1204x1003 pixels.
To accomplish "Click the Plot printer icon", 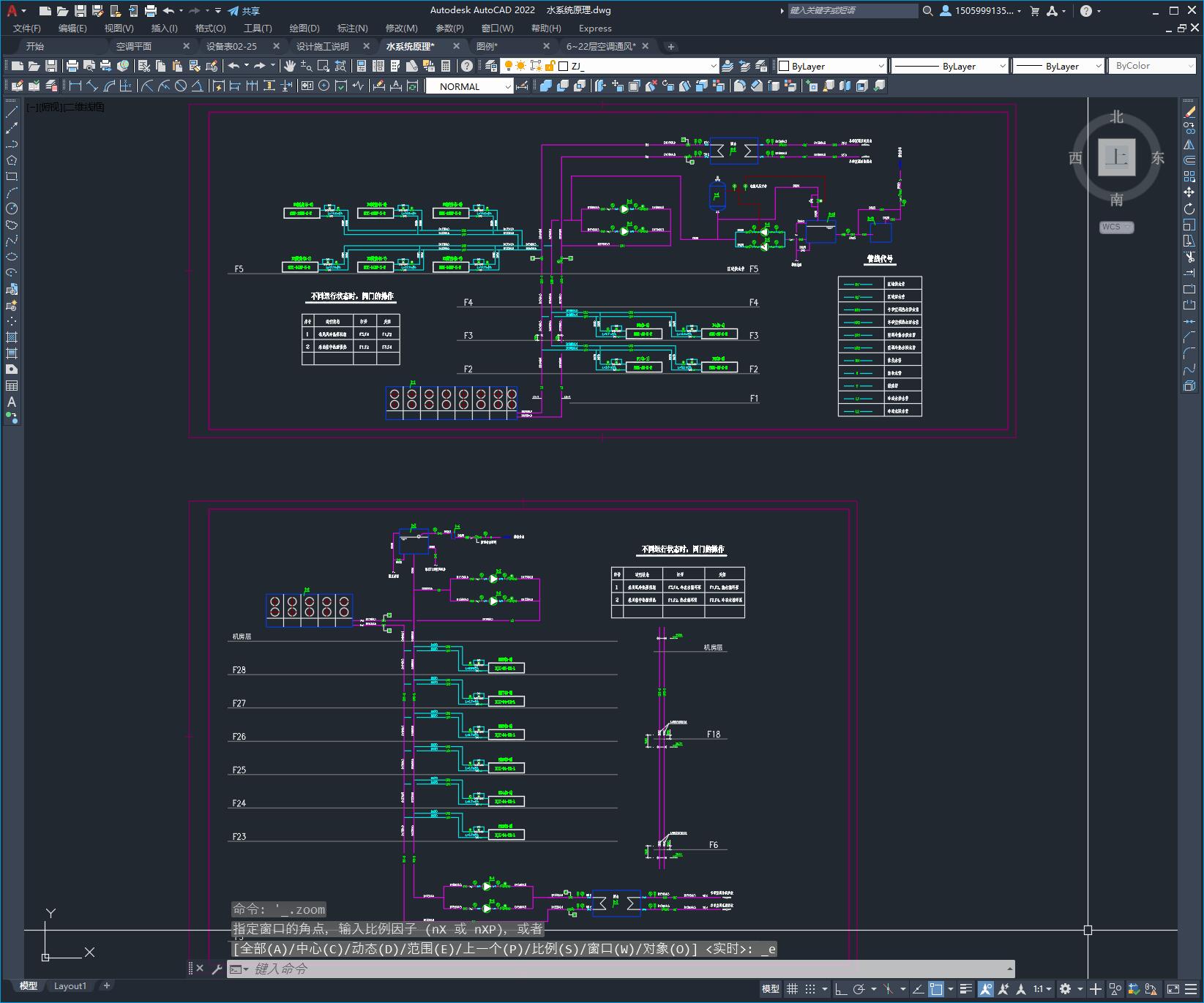I will [72, 66].
